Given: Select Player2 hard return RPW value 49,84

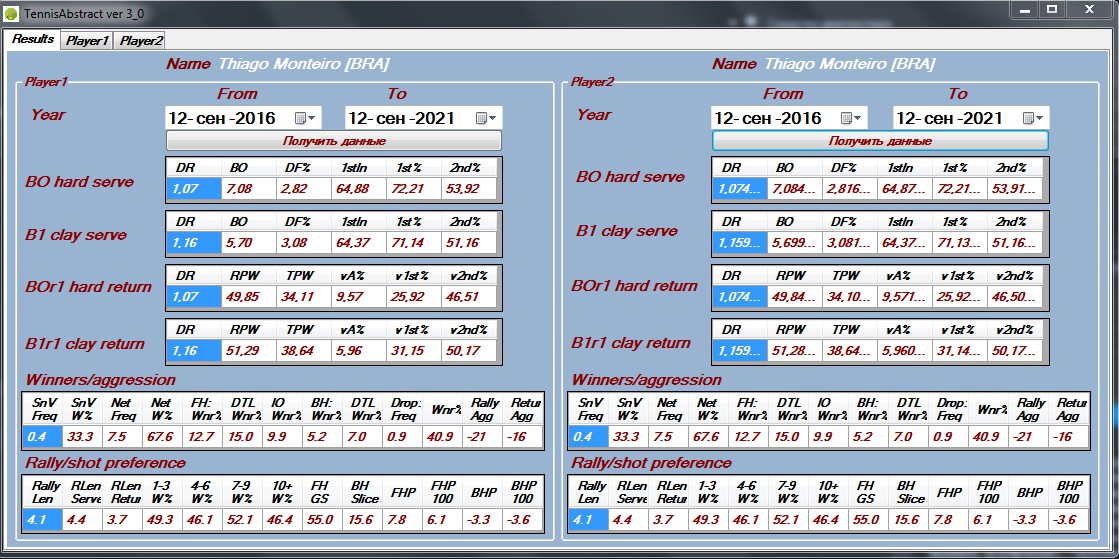Looking at the screenshot, I should 794,297.
